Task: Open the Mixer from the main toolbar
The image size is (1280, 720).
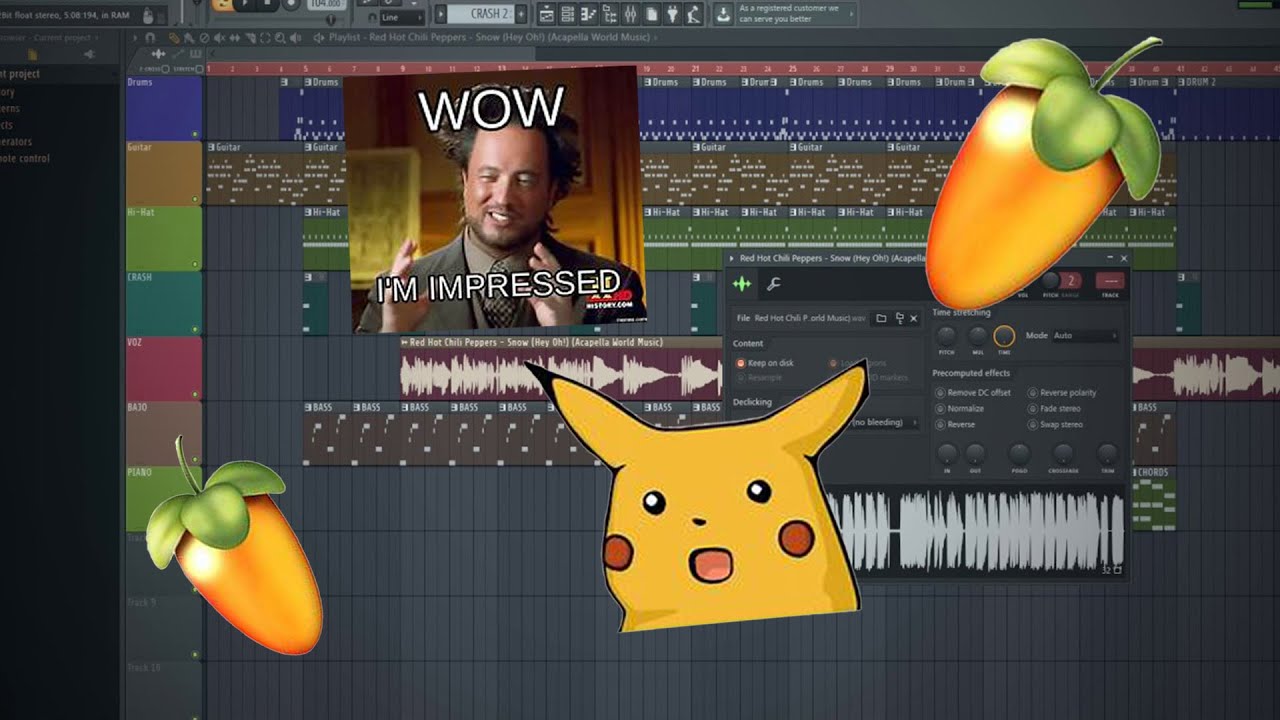Action: pyautogui.click(x=630, y=14)
